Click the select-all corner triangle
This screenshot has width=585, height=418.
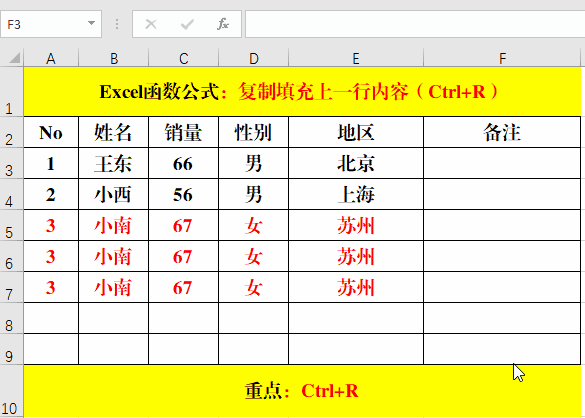pyautogui.click(x=14, y=58)
